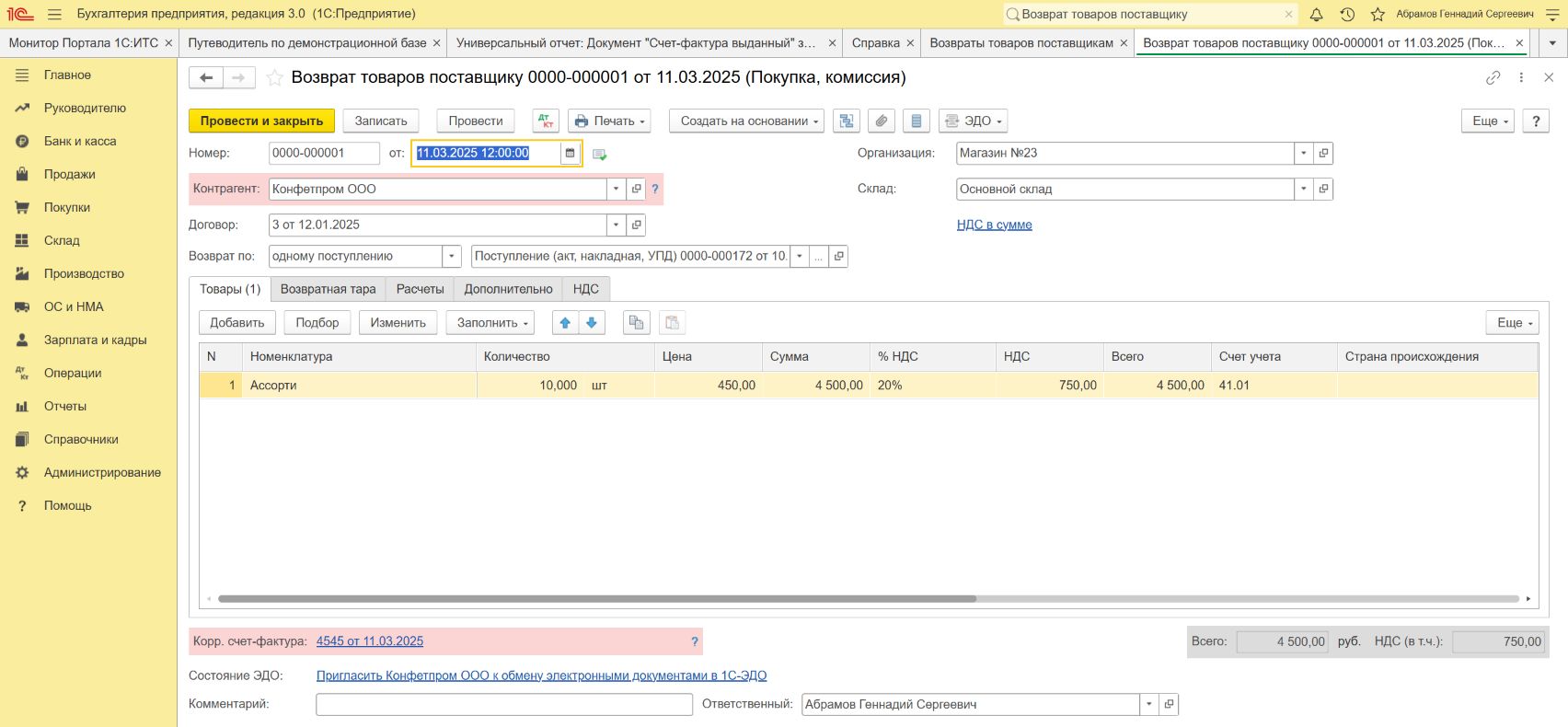
Task: Open the Возврат по dropdown
Action: coord(452,256)
